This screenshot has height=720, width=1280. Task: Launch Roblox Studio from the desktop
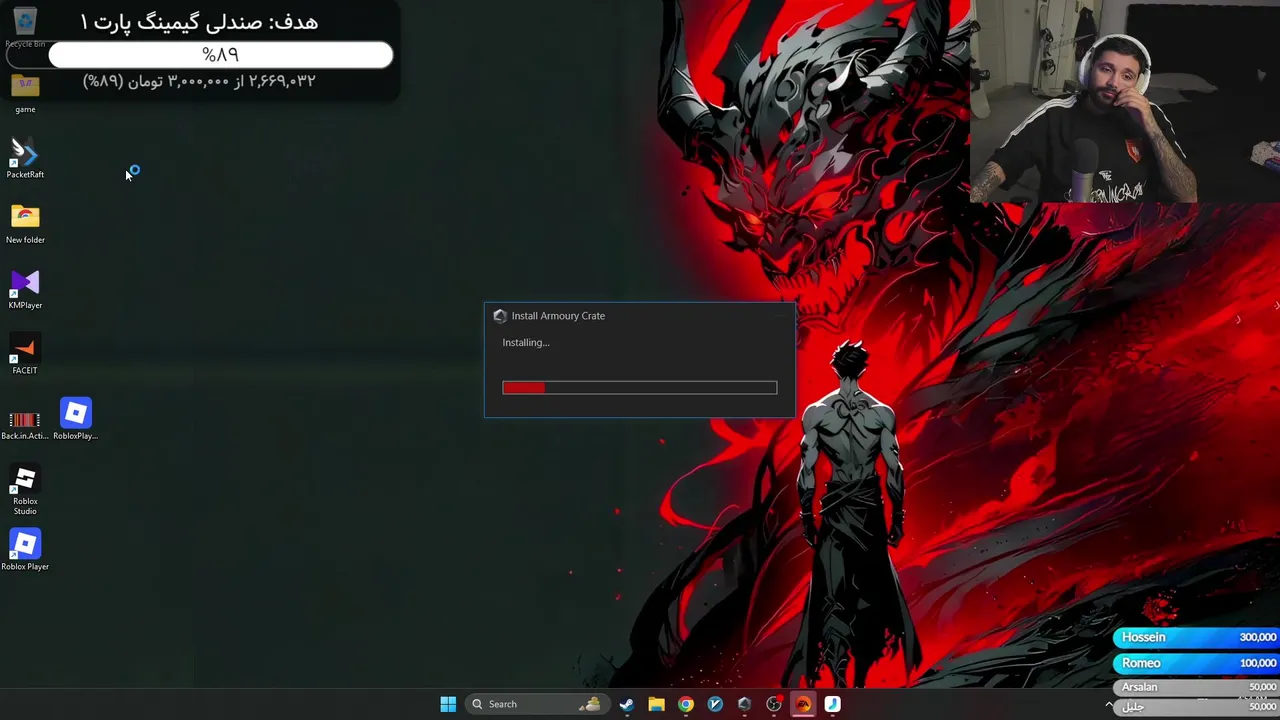pos(25,490)
